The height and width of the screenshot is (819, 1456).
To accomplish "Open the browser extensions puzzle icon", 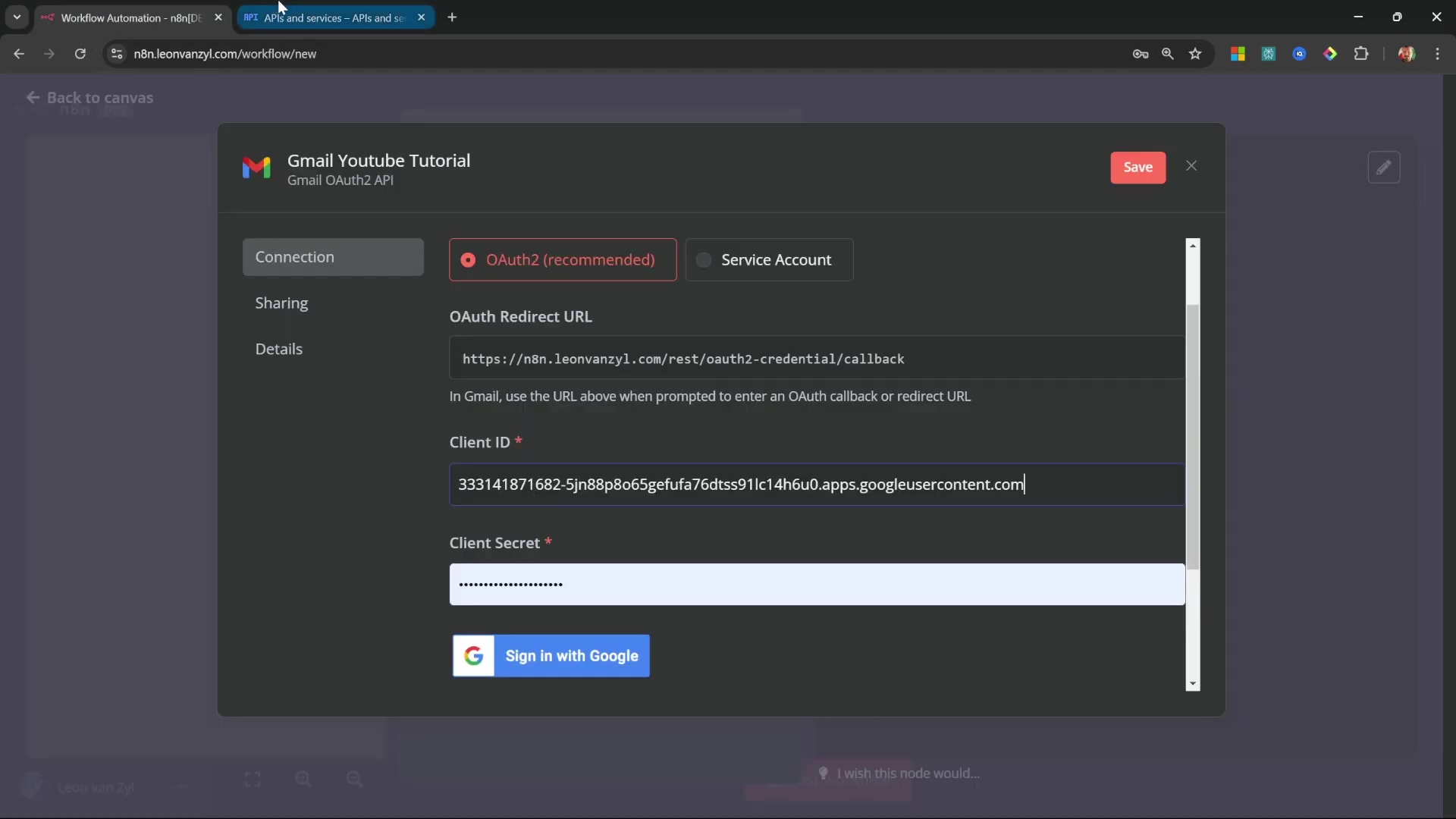I will [1361, 54].
